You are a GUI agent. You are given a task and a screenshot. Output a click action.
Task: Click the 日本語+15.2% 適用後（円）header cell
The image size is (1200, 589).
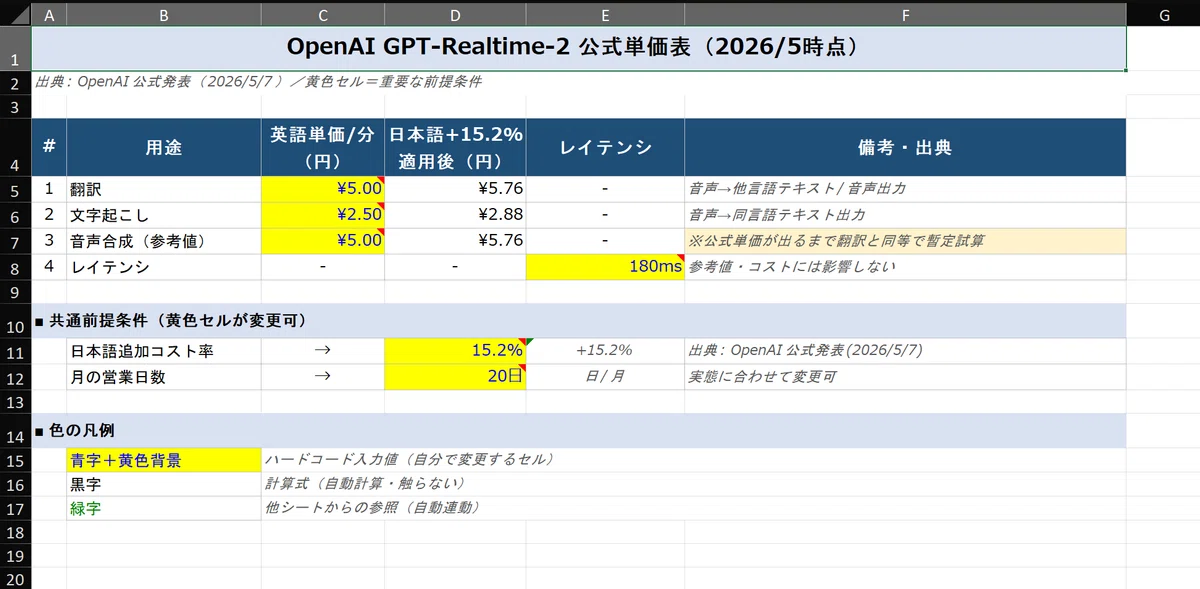tap(455, 148)
